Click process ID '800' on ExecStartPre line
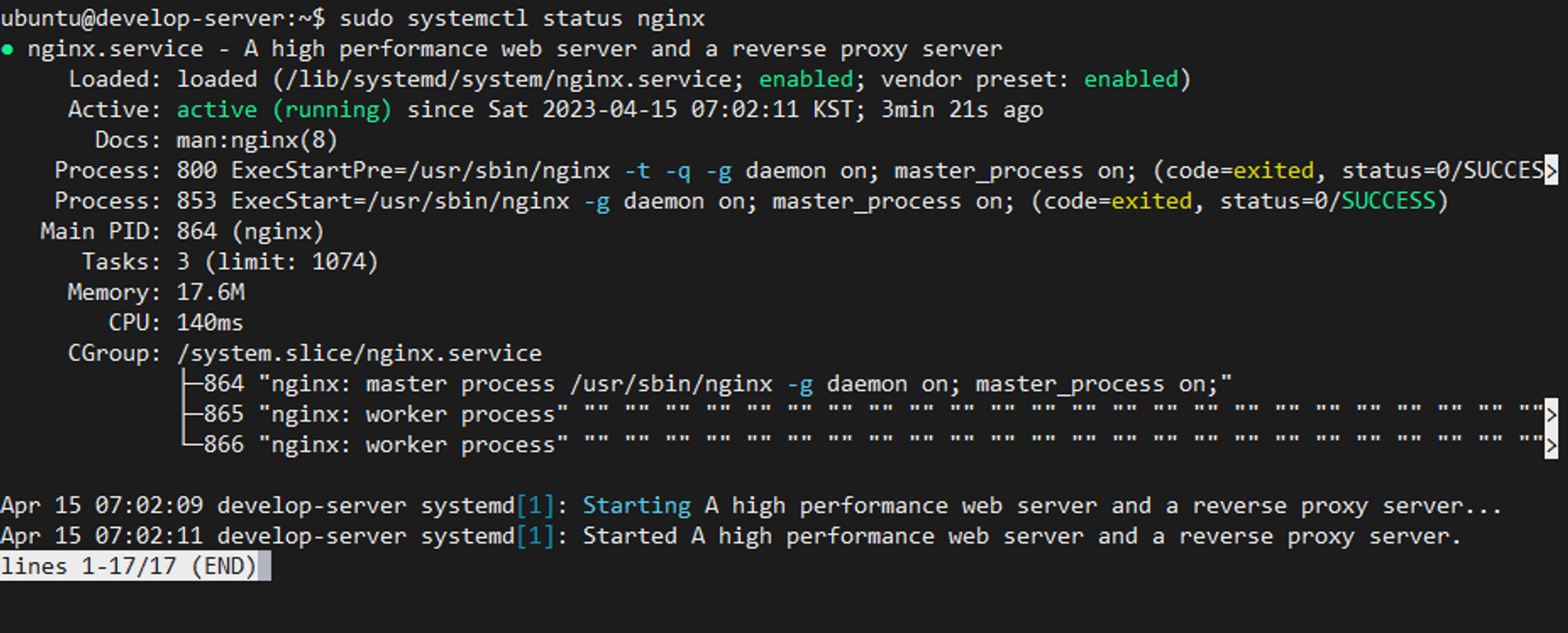The width and height of the screenshot is (1568, 633). coord(197,171)
